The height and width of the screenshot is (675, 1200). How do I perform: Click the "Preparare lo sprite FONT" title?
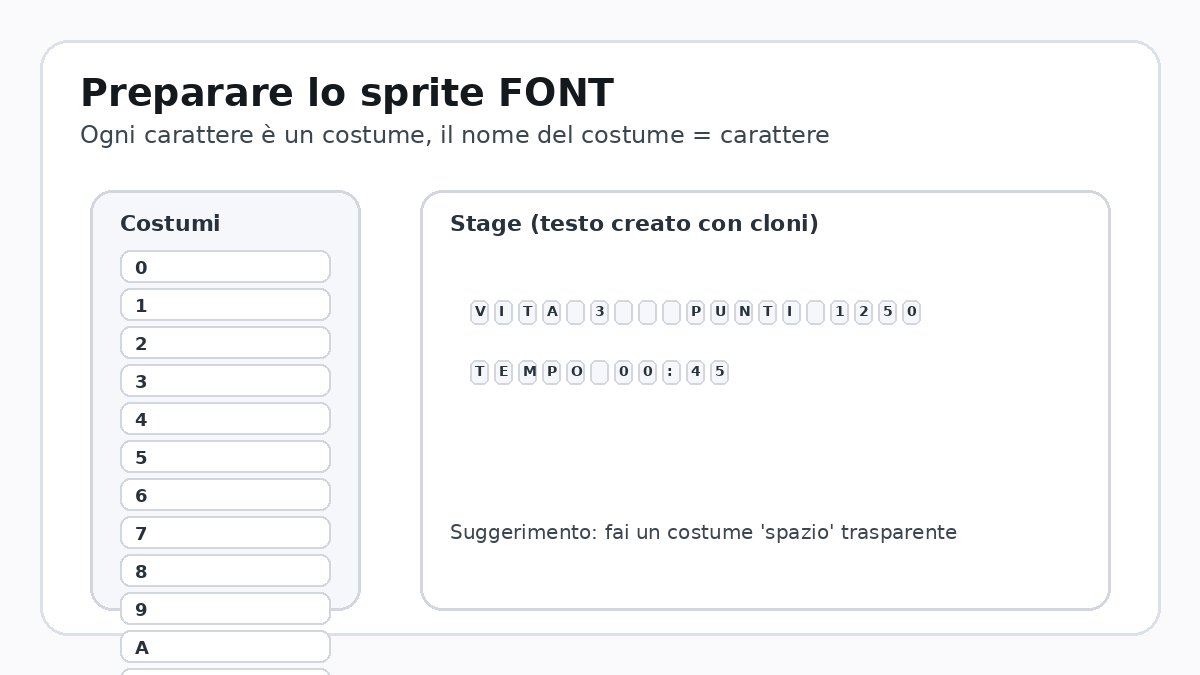point(346,93)
